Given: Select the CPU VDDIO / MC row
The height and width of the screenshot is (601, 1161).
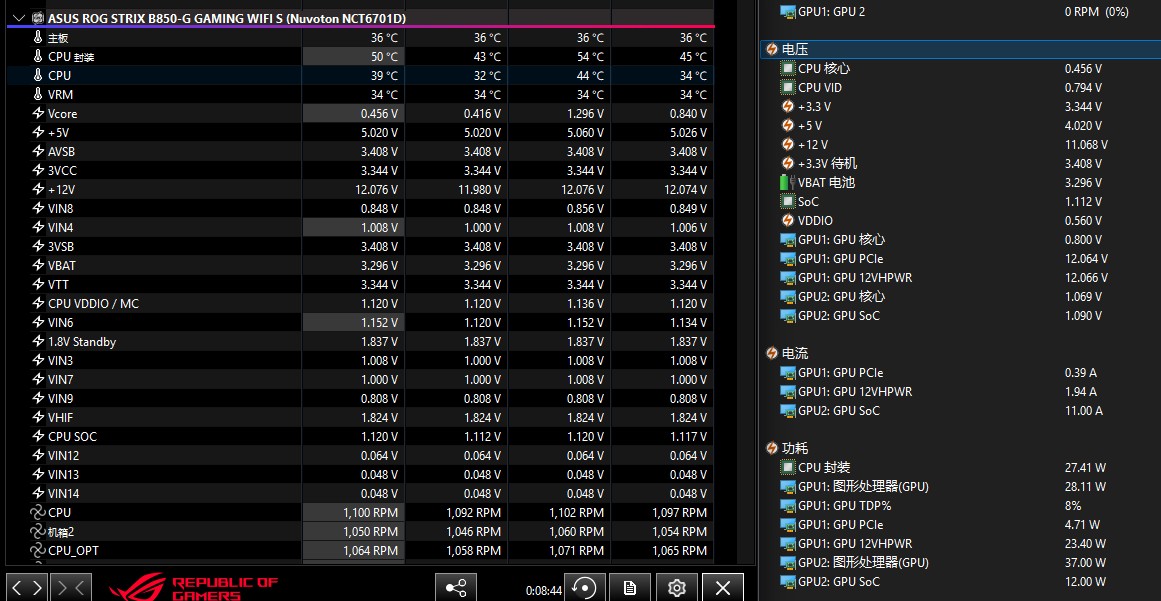Looking at the screenshot, I should tap(360, 303).
